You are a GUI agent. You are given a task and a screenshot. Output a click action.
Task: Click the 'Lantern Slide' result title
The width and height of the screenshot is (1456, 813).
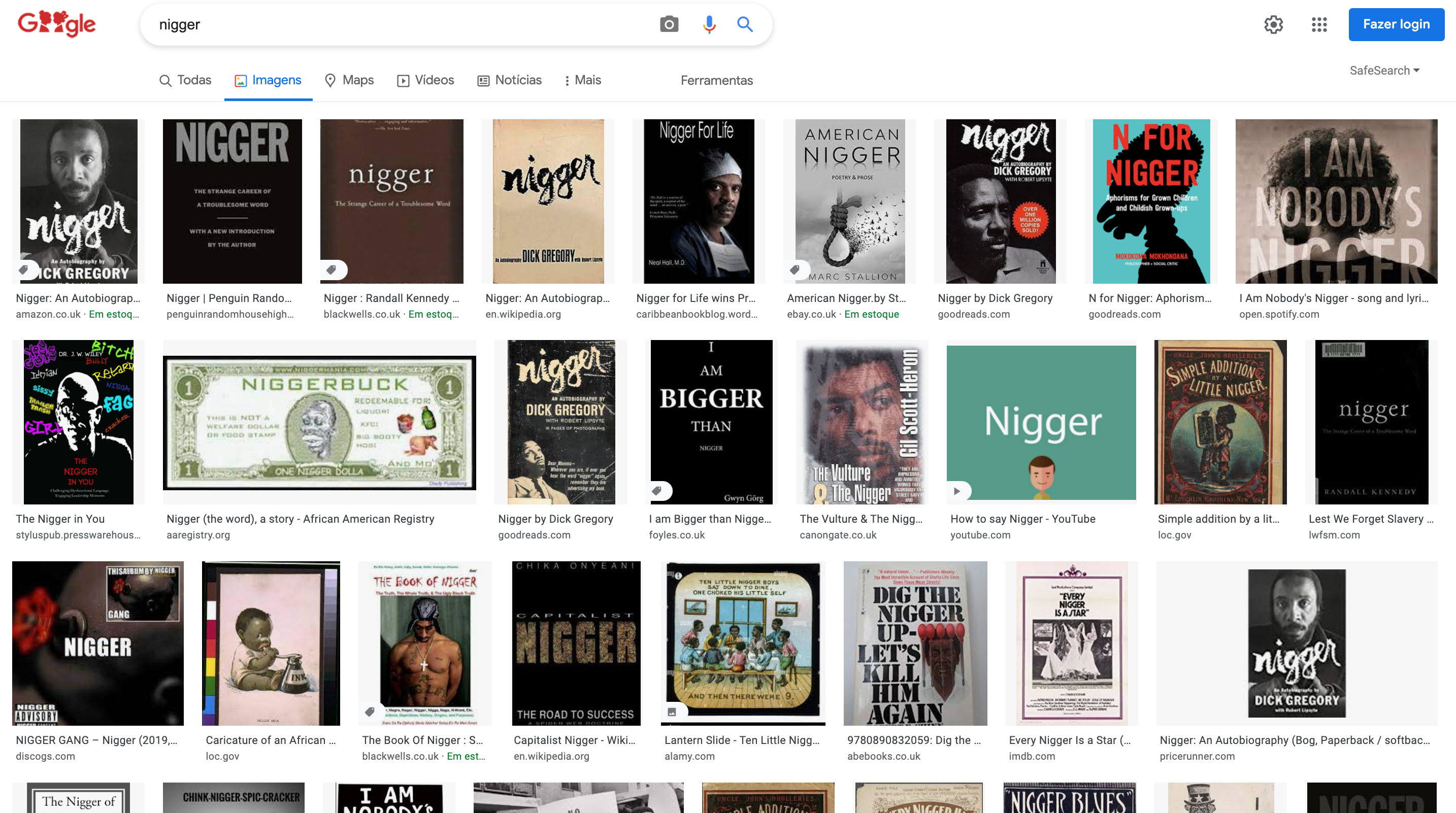pyautogui.click(x=742, y=740)
